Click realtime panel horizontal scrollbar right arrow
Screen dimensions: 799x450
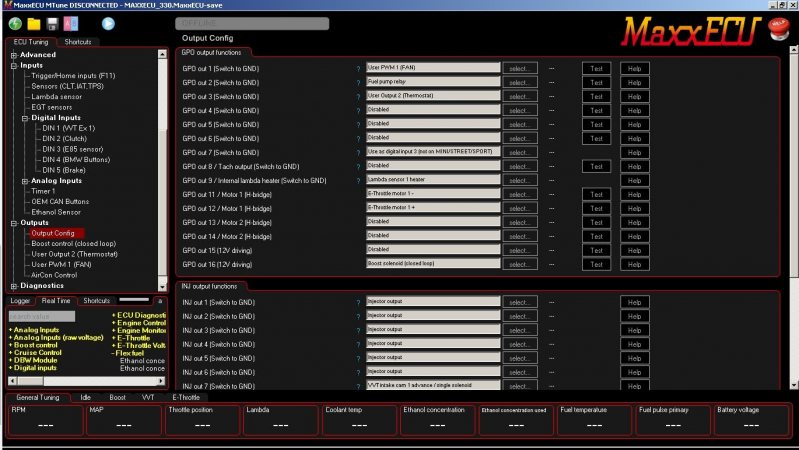pyautogui.click(x=161, y=381)
